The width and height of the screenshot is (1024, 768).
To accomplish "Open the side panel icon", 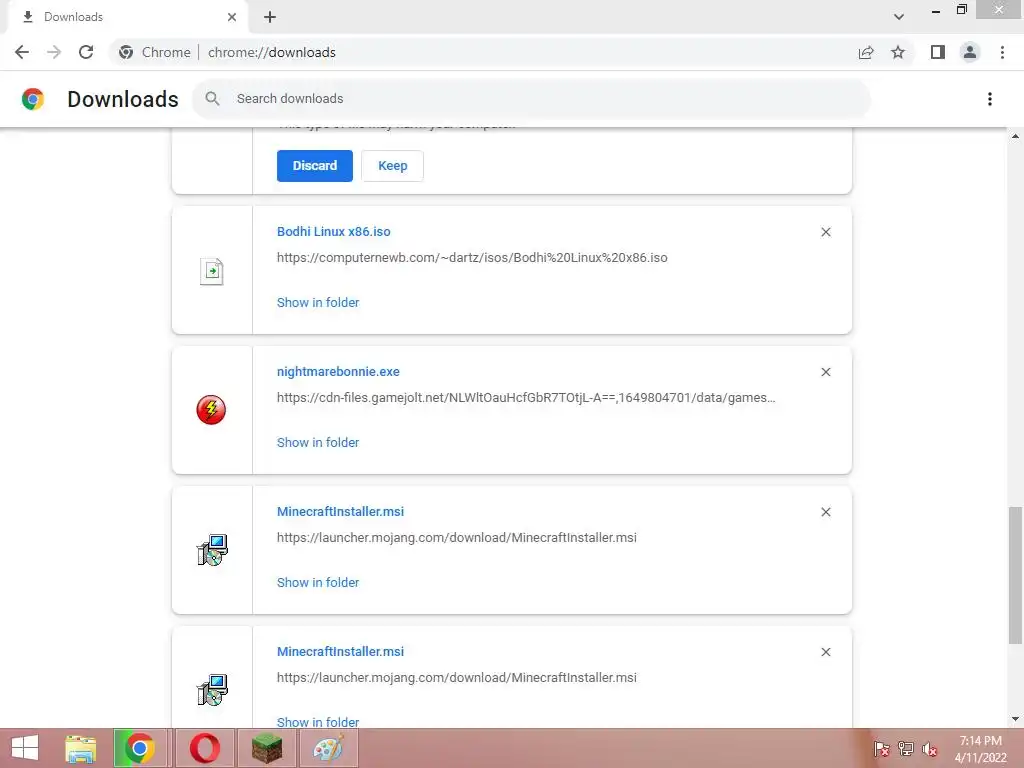I will tap(938, 52).
